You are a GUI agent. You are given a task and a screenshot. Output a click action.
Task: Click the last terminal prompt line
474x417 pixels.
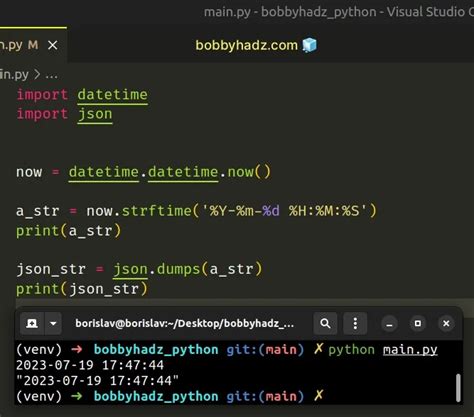(x=170, y=396)
